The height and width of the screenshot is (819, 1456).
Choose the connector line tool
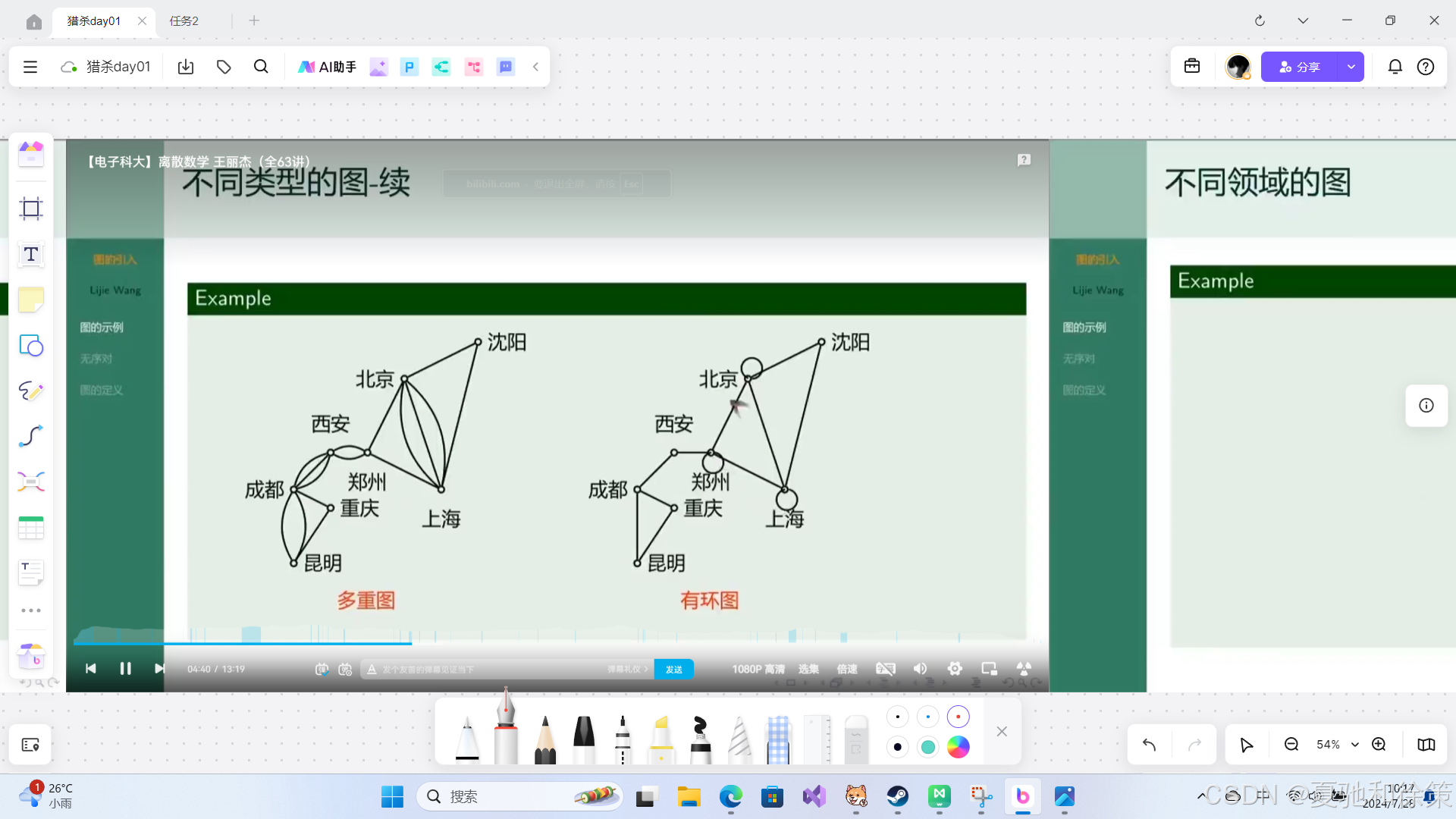(x=31, y=436)
